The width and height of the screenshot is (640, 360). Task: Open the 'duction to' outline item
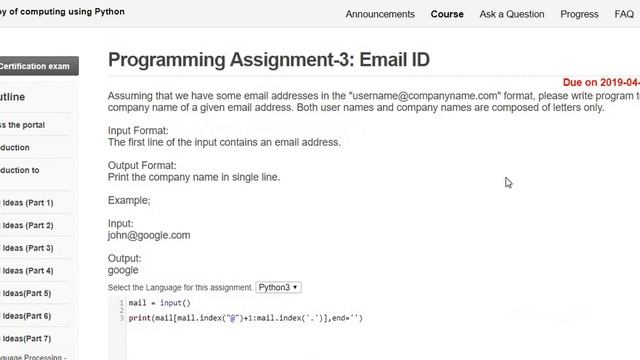(x=20, y=170)
